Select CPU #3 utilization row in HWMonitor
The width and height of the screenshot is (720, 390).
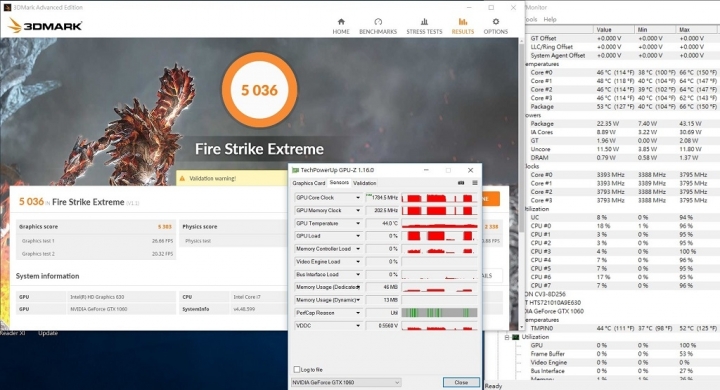[x=622, y=251]
